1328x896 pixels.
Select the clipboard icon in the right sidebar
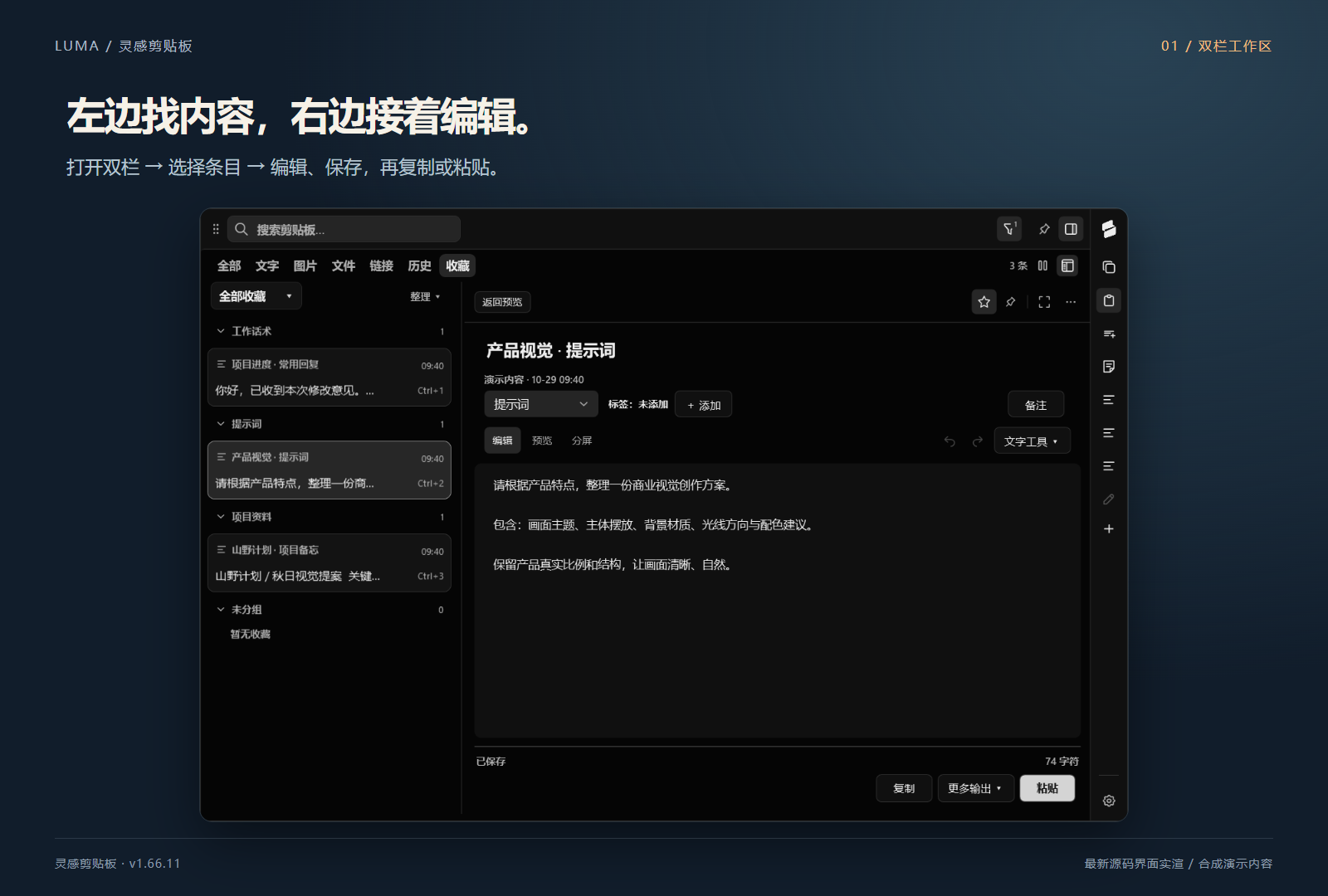pos(1109,300)
